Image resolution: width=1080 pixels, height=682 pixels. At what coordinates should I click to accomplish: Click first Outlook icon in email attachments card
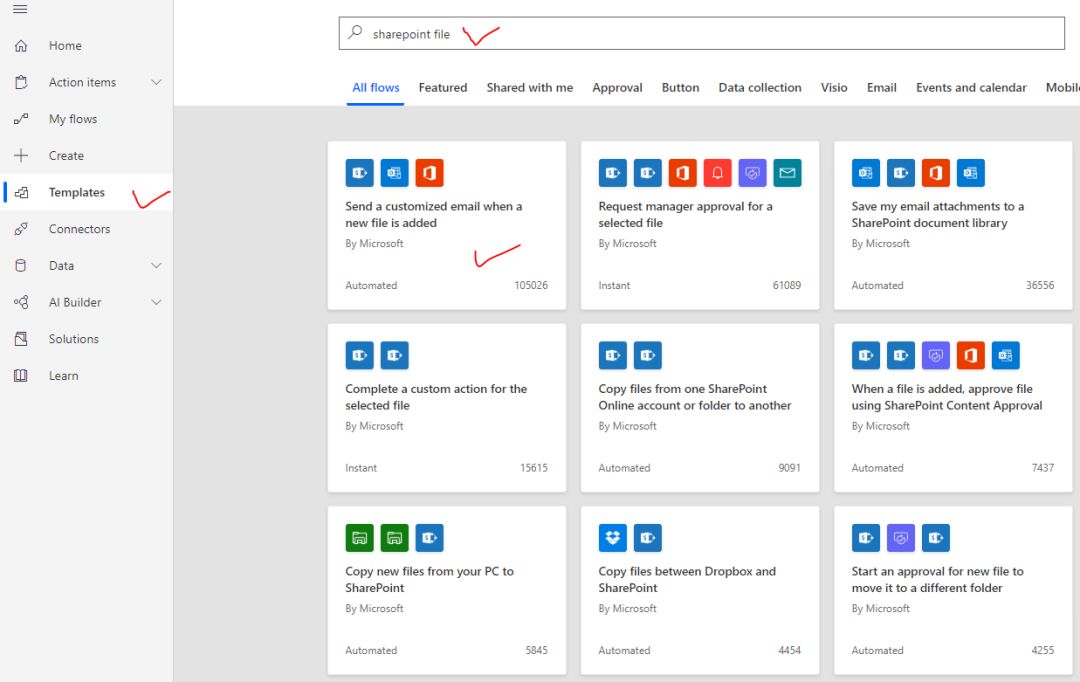coord(866,173)
